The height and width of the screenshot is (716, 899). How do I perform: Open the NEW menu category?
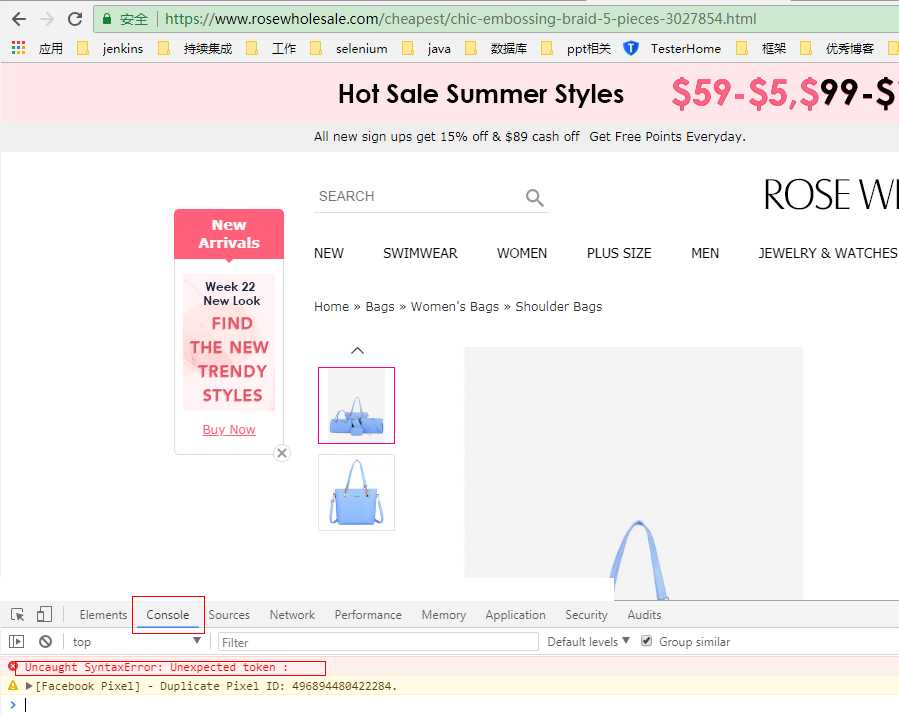click(x=329, y=253)
